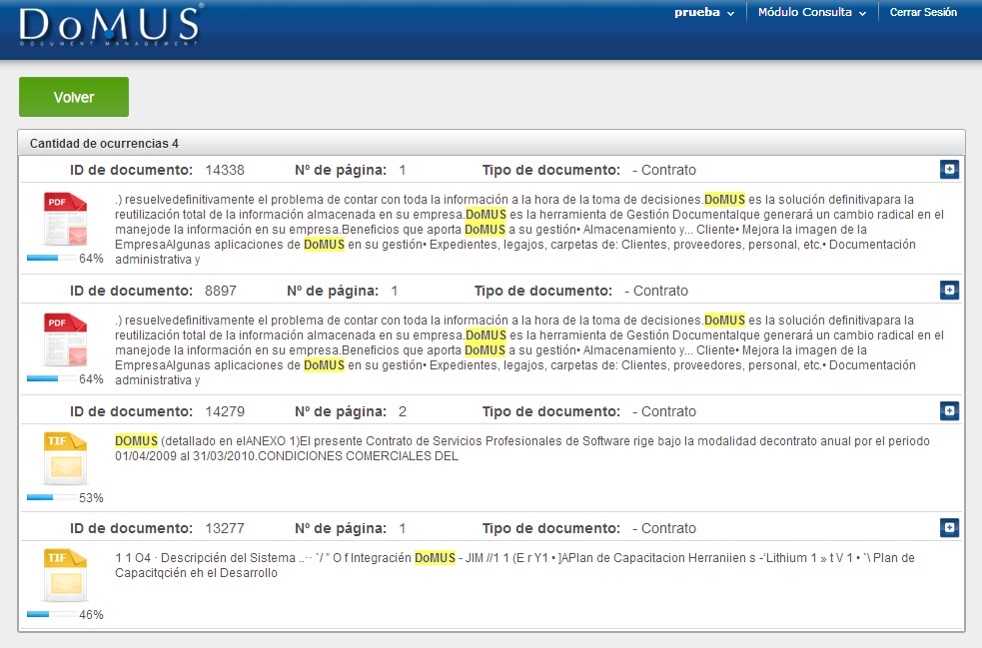This screenshot has width=982, height=648.
Task: Click the 53% percentage label
Action: [x=91, y=498]
